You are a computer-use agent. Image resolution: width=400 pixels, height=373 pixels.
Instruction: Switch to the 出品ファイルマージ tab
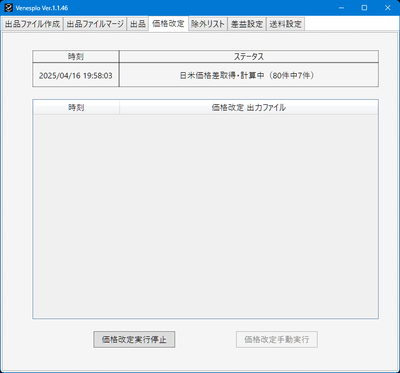pyautogui.click(x=95, y=24)
